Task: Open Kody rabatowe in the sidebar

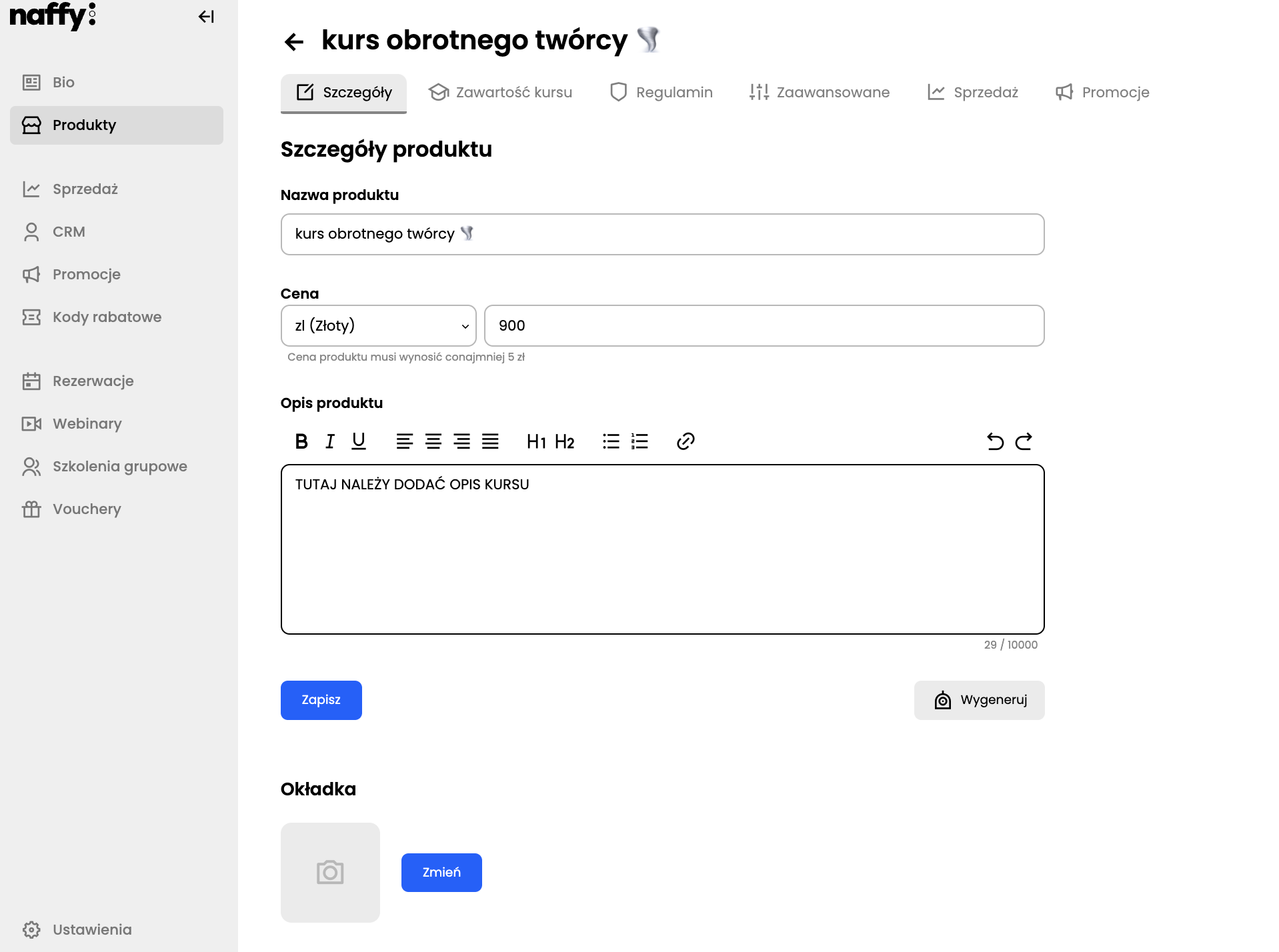Action: click(117, 317)
